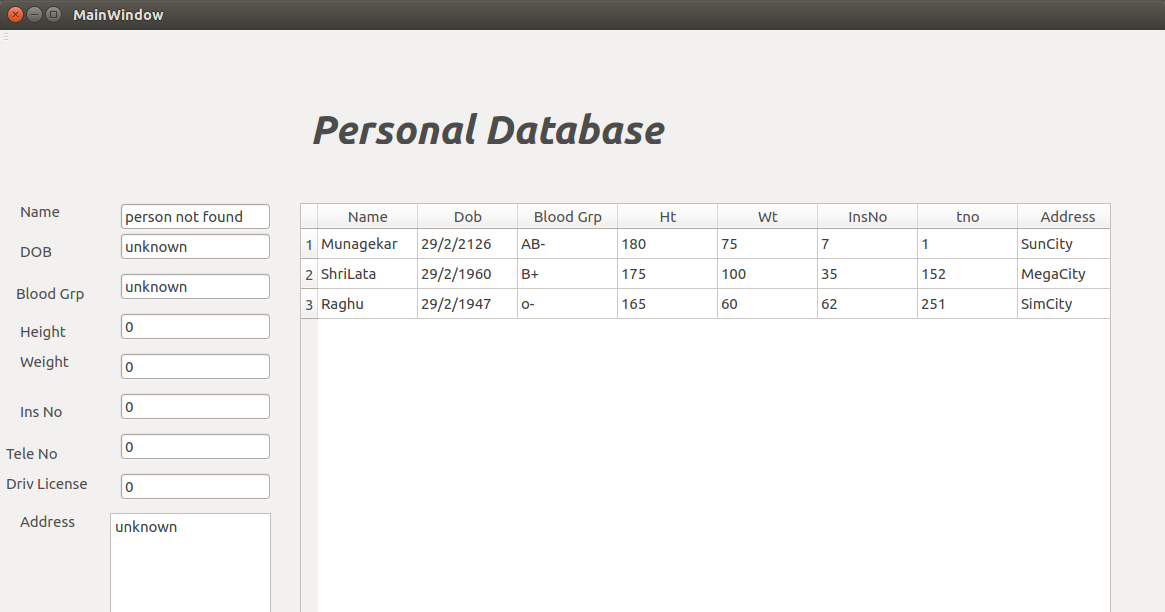1165x612 pixels.
Task: Click the DOB field showing 'unknown'
Action: [194, 246]
